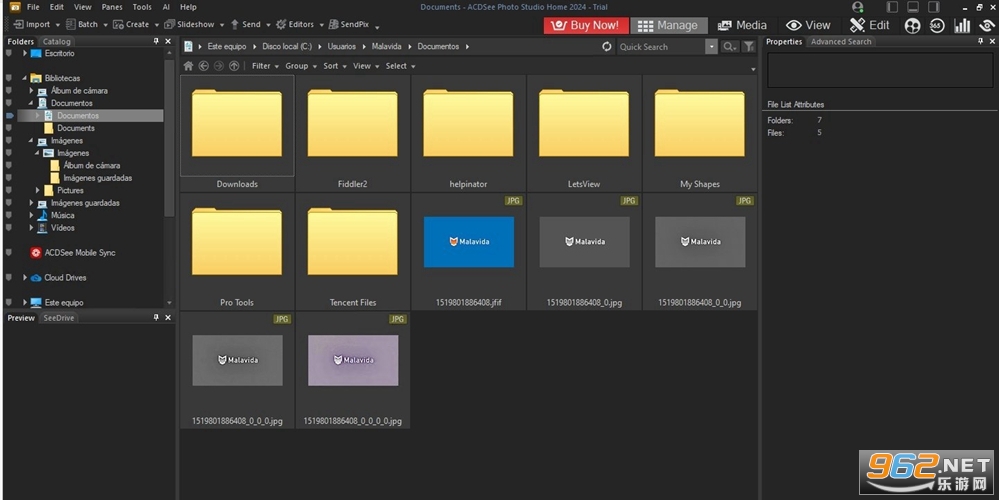The height and width of the screenshot is (500, 999).
Task: Click the ACDSee app logo icon
Action: click(15, 7)
